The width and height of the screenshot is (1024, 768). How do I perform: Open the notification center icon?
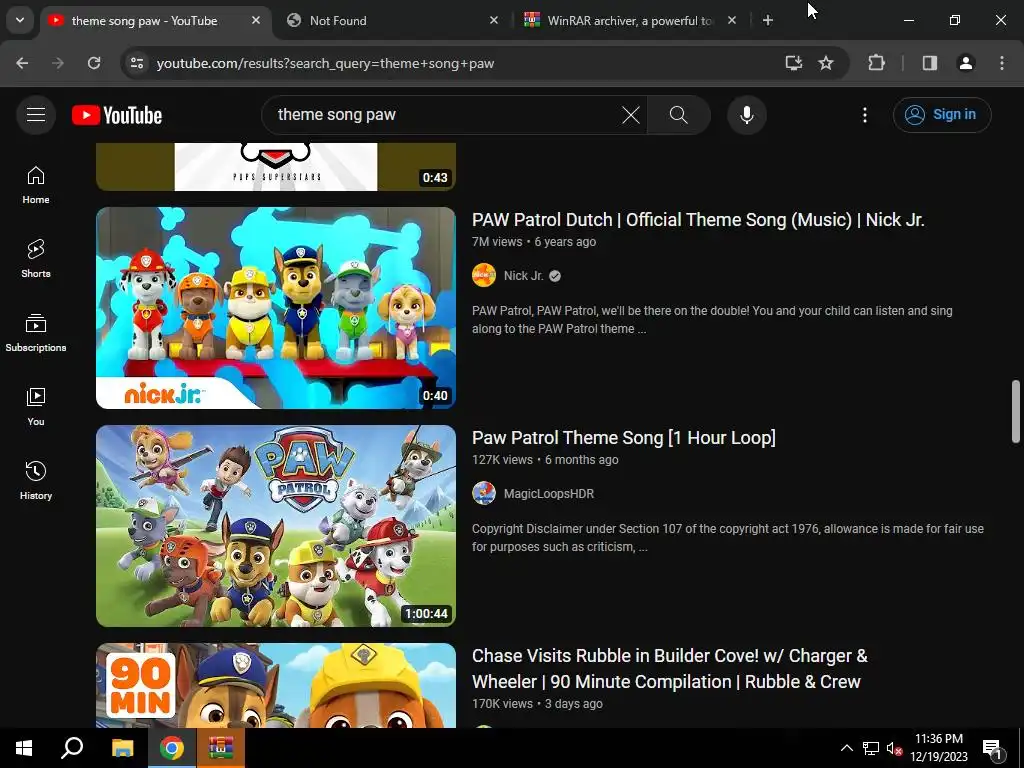[992, 748]
